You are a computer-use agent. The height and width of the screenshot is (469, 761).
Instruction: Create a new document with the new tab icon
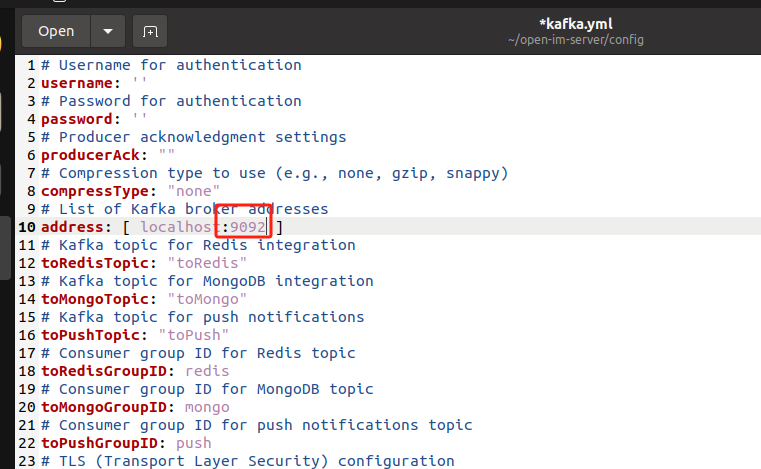click(150, 31)
